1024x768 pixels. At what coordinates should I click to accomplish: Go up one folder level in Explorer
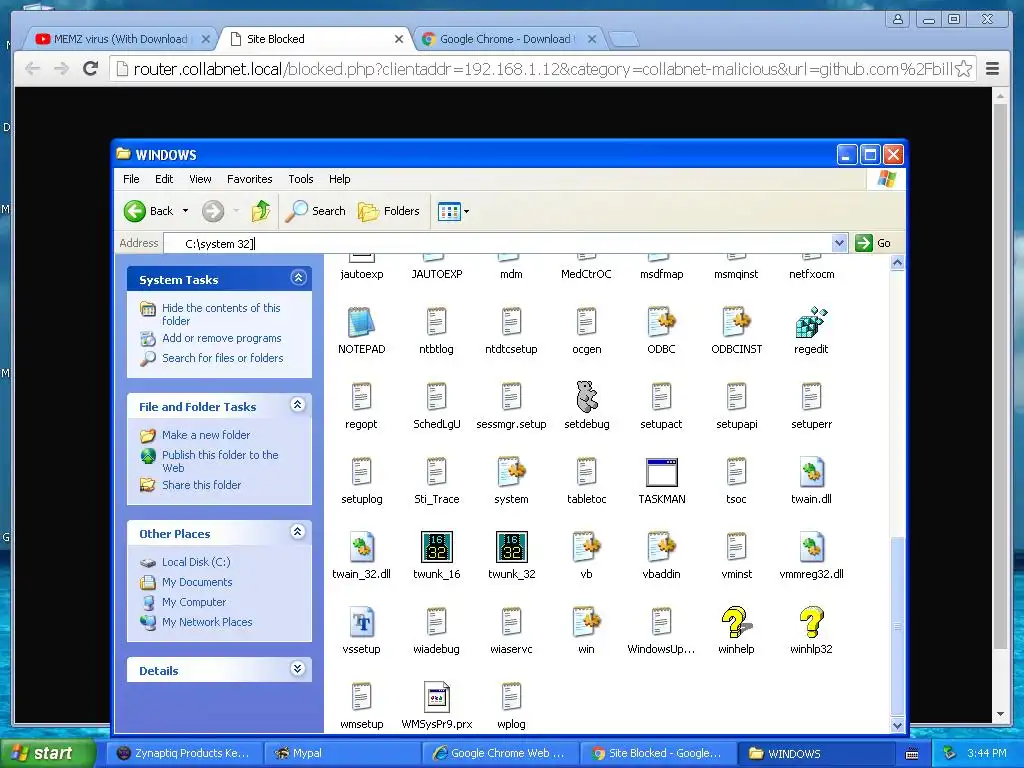click(x=261, y=211)
